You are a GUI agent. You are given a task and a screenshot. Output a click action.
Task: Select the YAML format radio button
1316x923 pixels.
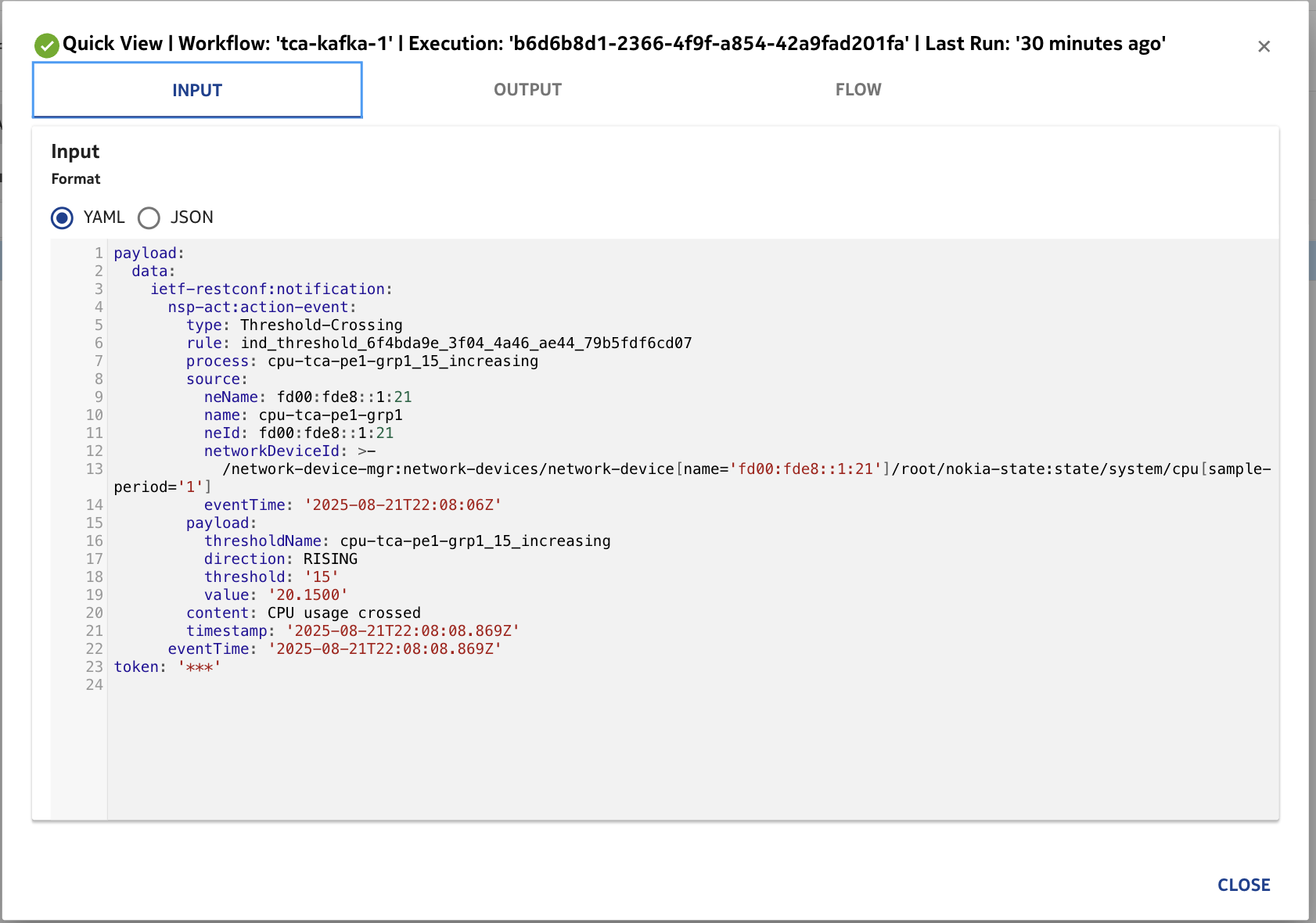tap(63, 217)
